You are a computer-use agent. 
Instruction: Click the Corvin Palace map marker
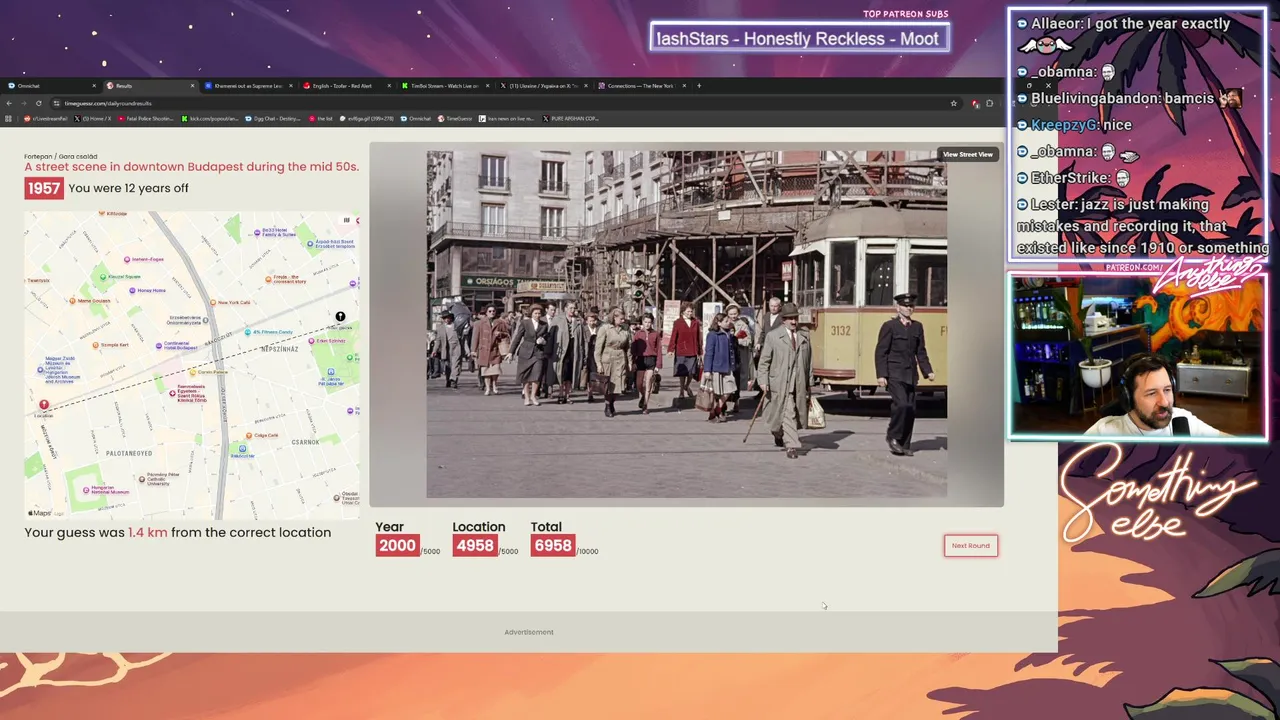195,371
